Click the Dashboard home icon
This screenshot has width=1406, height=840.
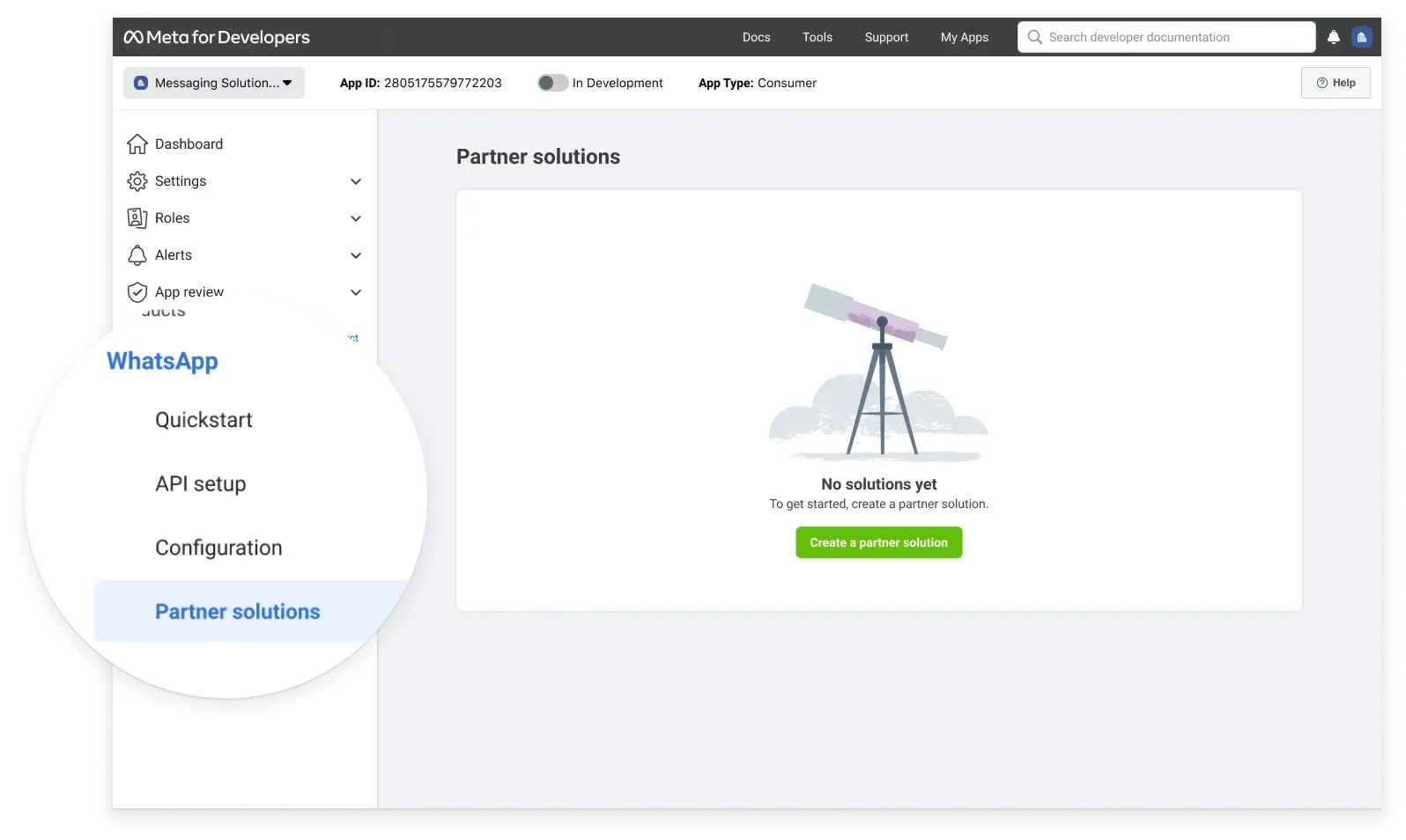click(137, 144)
